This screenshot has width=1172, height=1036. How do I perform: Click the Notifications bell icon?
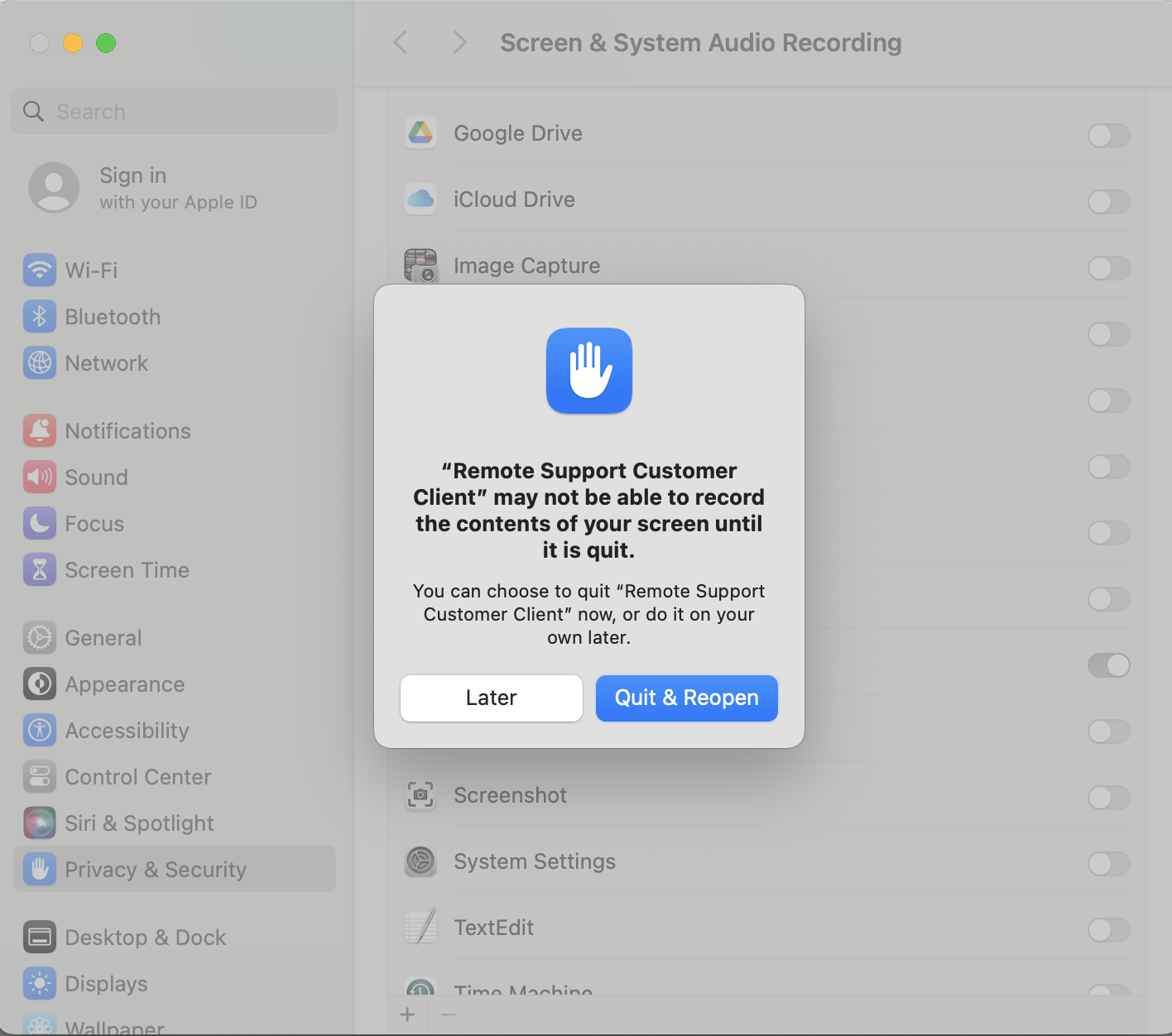point(40,431)
